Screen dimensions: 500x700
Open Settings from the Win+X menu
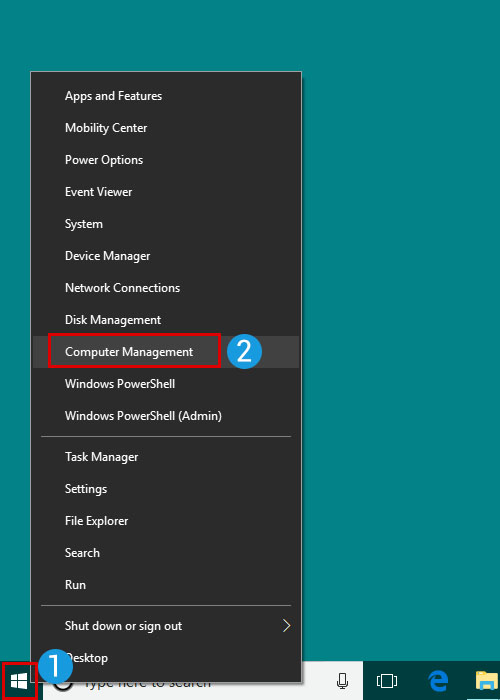[x=166, y=489]
